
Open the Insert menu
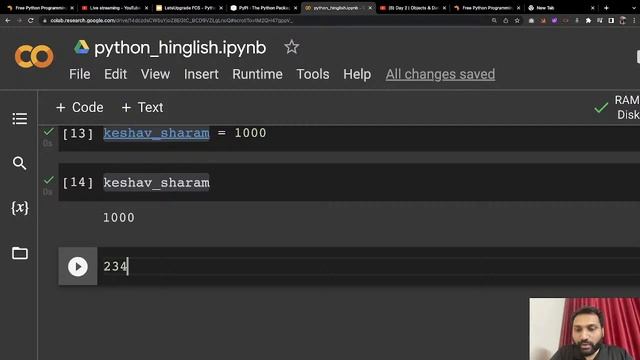pos(201,74)
